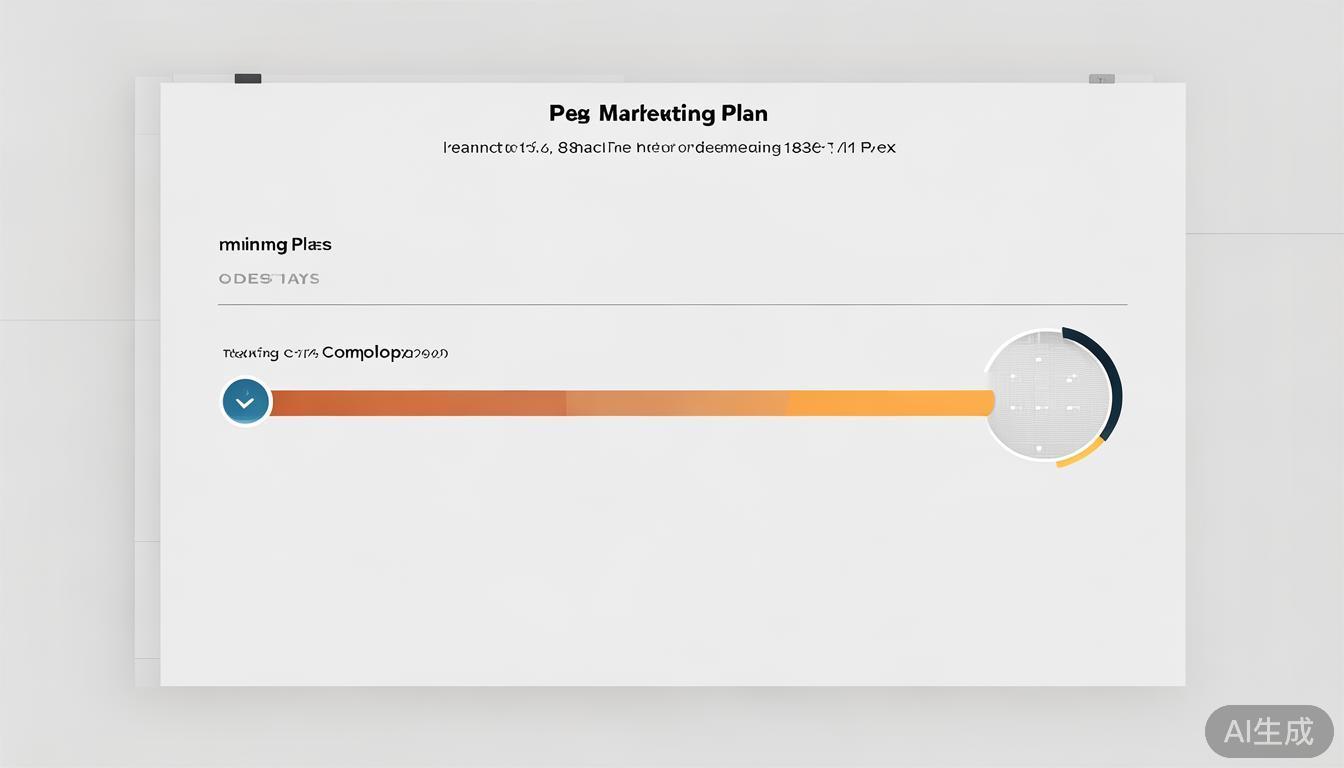The width and height of the screenshot is (1344, 768).
Task: Click the center dot inside the gauge
Action: [x=1040, y=408]
